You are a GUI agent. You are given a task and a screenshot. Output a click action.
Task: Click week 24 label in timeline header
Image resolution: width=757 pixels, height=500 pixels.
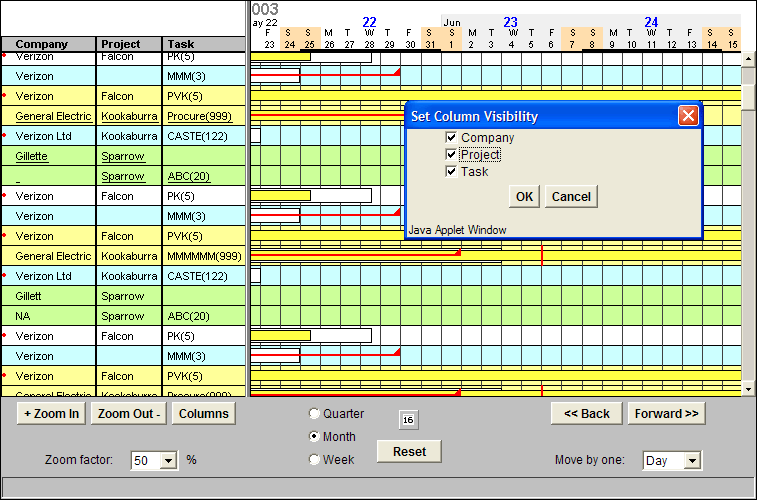[651, 22]
